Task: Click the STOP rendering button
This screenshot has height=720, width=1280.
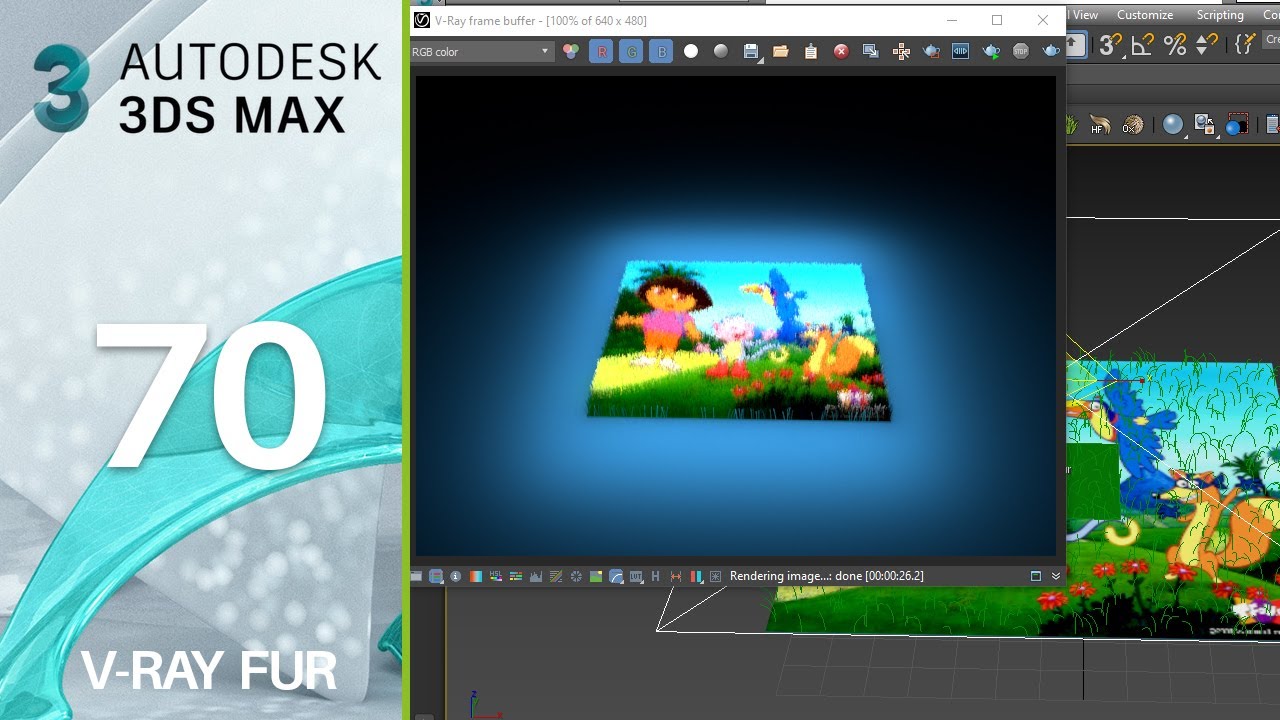Action: click(x=1021, y=51)
